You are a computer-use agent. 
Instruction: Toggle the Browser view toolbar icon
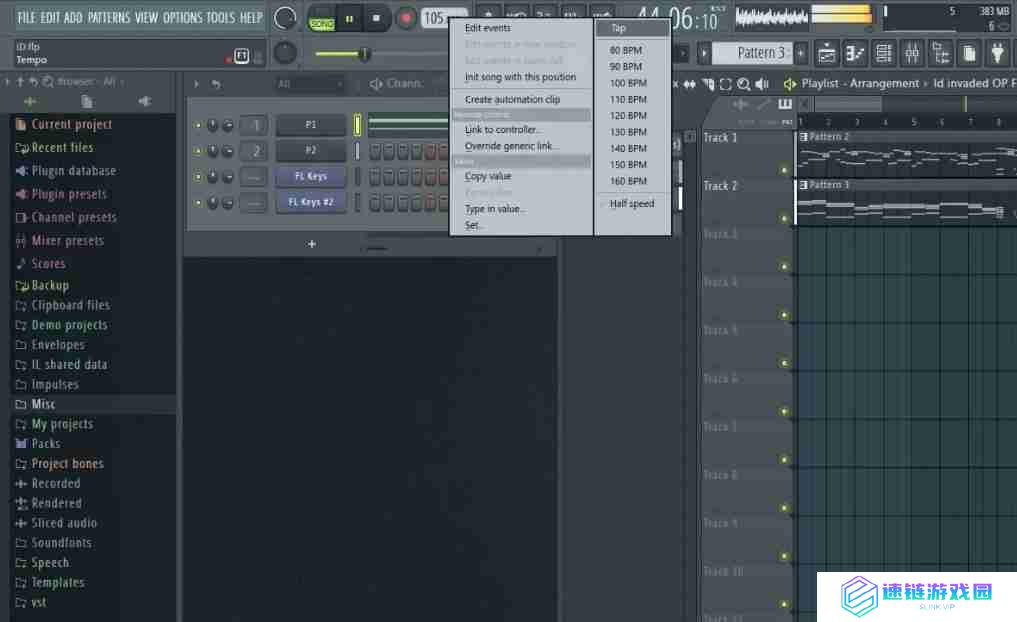point(940,54)
